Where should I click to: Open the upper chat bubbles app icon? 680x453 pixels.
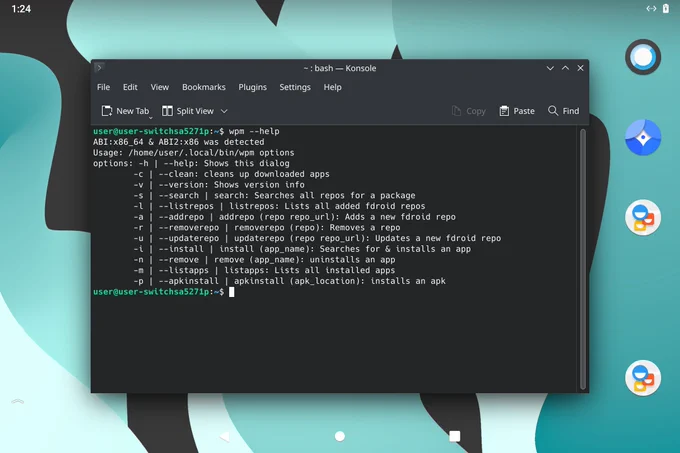click(x=643, y=218)
